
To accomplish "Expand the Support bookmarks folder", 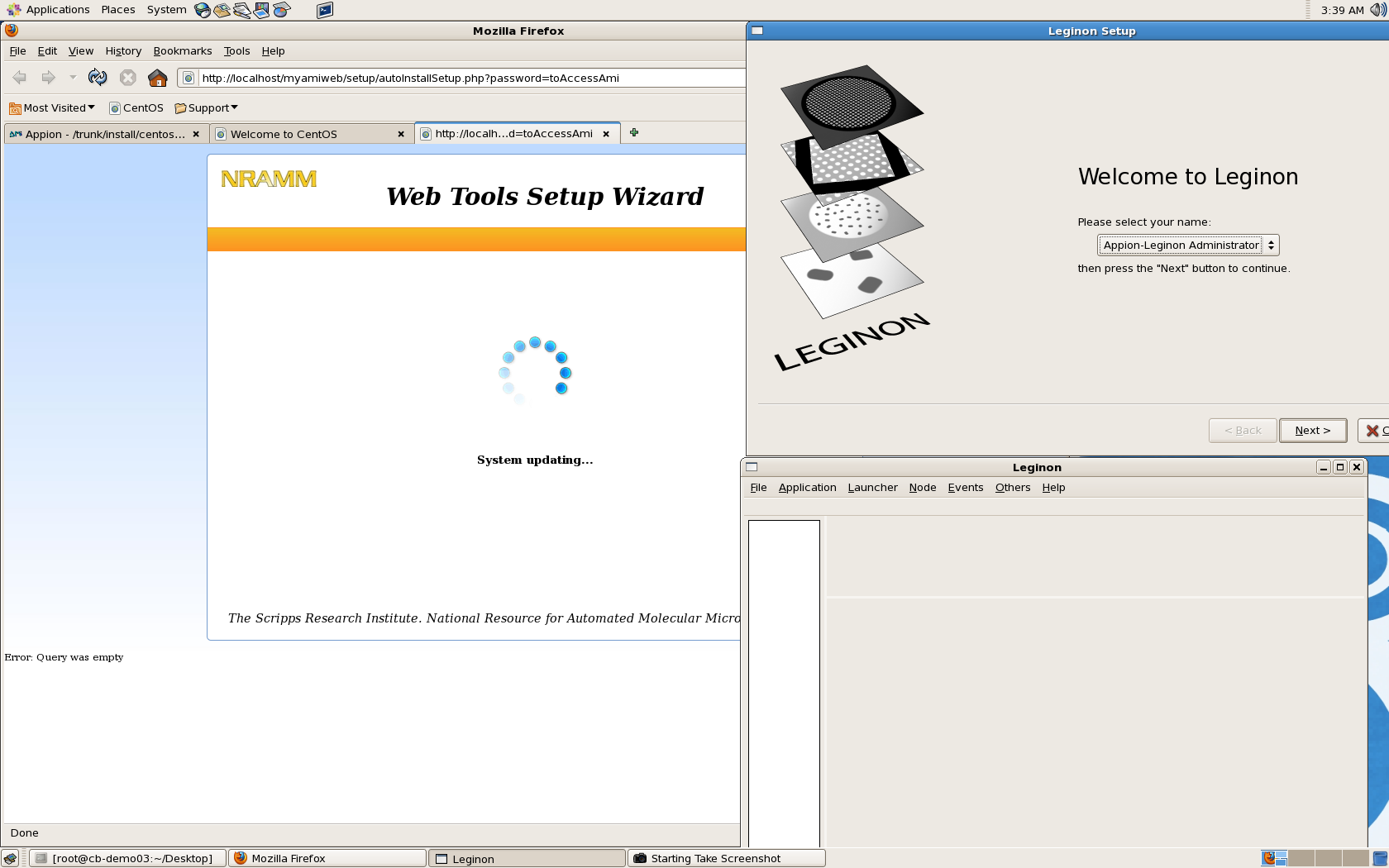I will pos(207,108).
